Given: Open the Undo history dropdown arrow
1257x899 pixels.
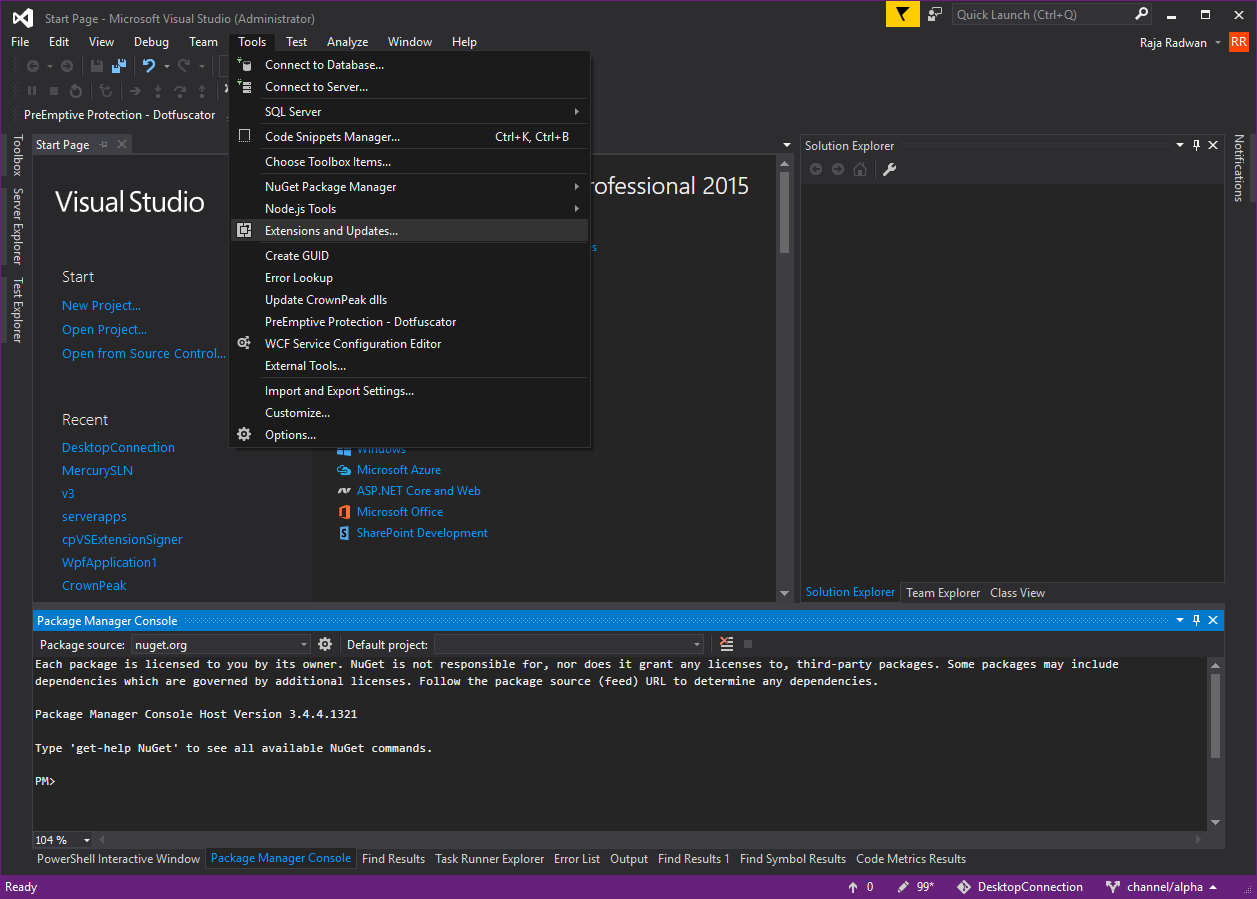Looking at the screenshot, I should (166, 66).
